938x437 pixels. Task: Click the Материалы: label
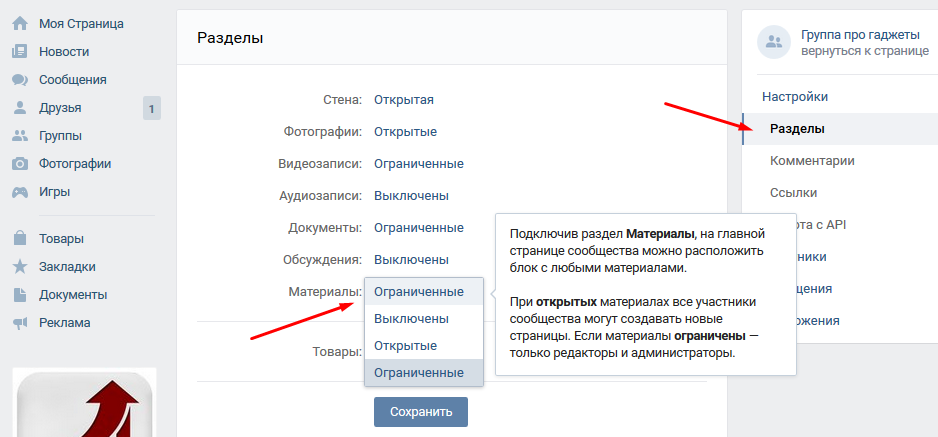(x=325, y=292)
